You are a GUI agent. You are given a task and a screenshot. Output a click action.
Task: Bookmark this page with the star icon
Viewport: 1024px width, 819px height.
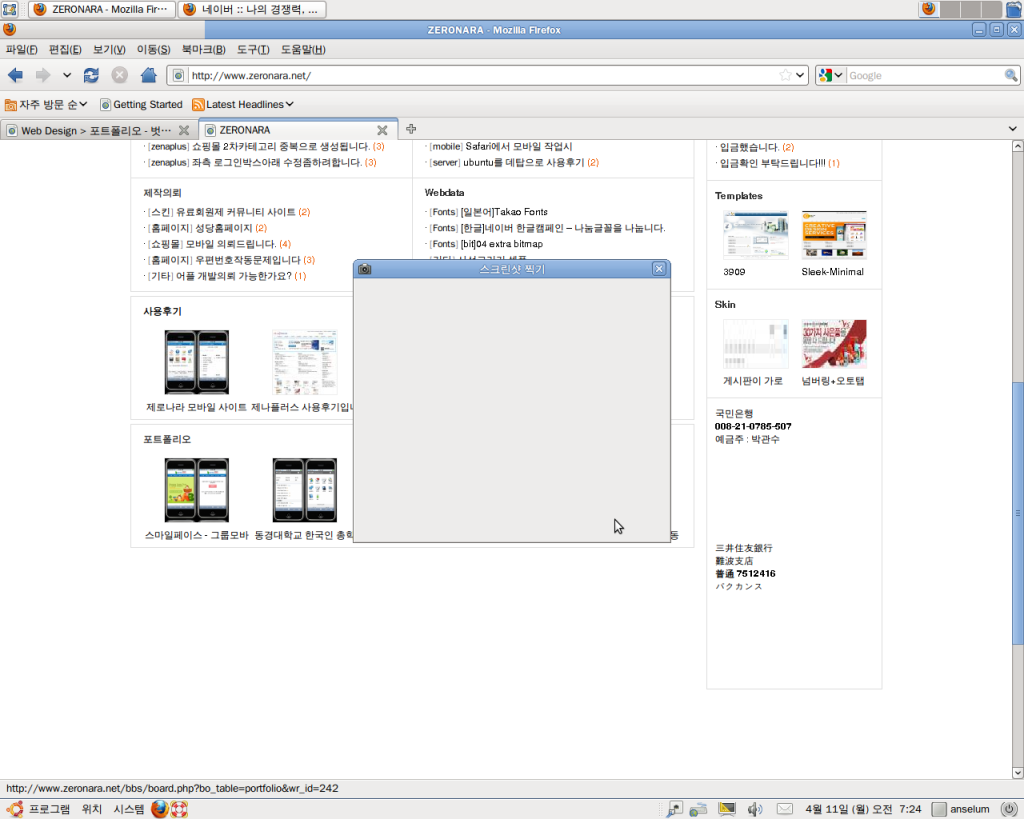pos(786,75)
